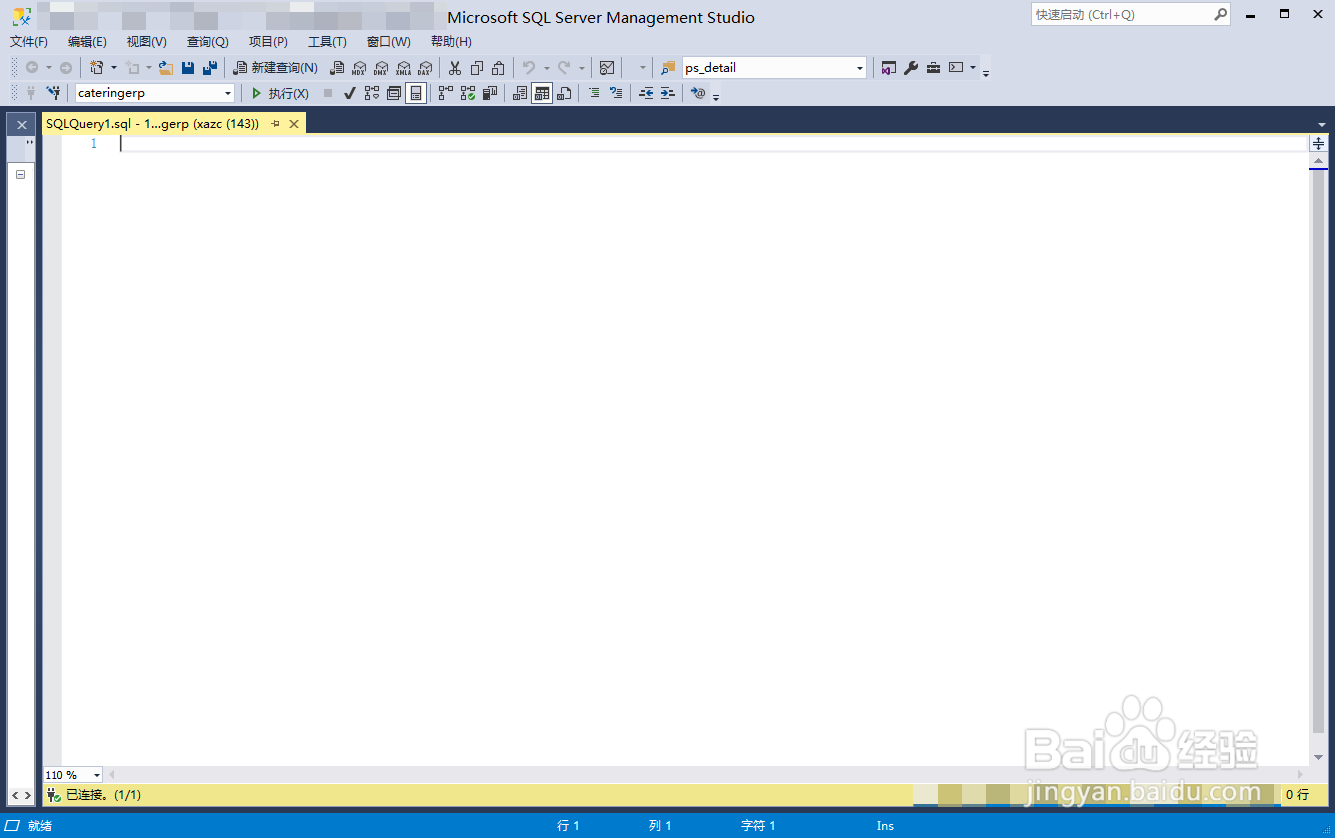Click the editor split bar handle
This screenshot has width=1335, height=838.
pyautogui.click(x=1318, y=144)
